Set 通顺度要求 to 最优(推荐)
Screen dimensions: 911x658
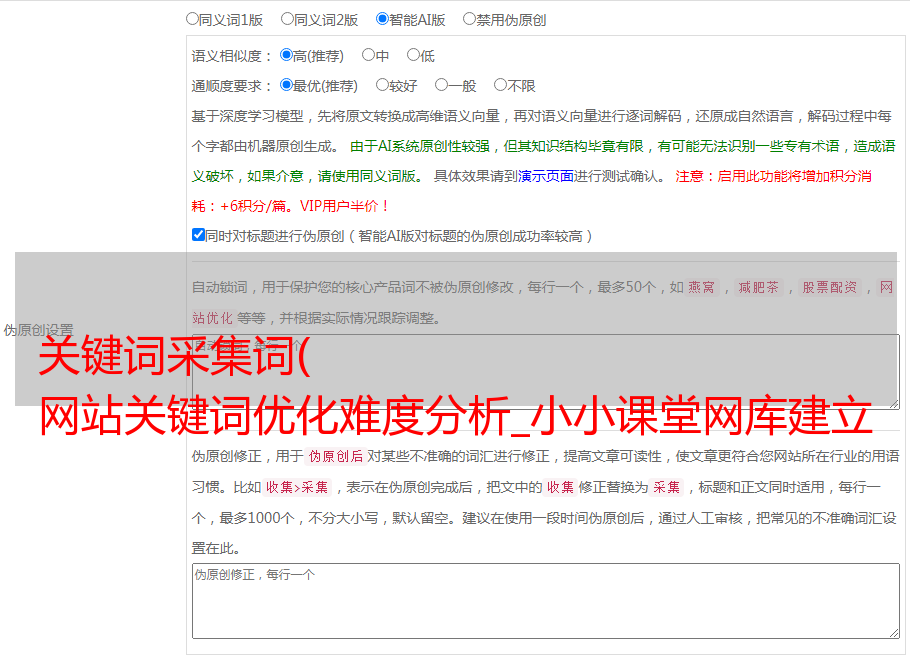286,85
